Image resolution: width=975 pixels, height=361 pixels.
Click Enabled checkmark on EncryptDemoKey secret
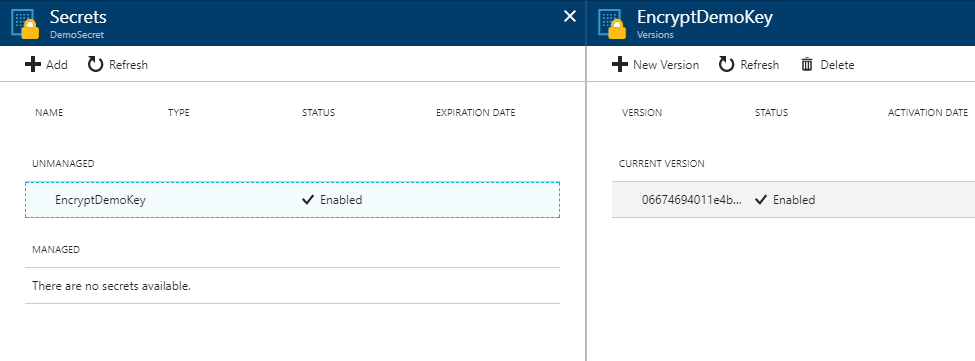pos(307,200)
